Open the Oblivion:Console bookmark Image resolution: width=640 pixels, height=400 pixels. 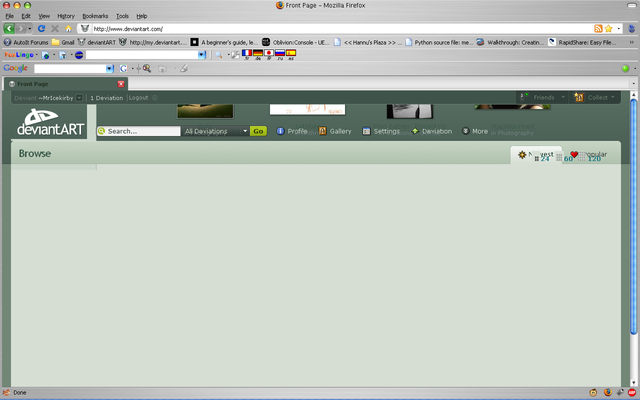[296, 42]
